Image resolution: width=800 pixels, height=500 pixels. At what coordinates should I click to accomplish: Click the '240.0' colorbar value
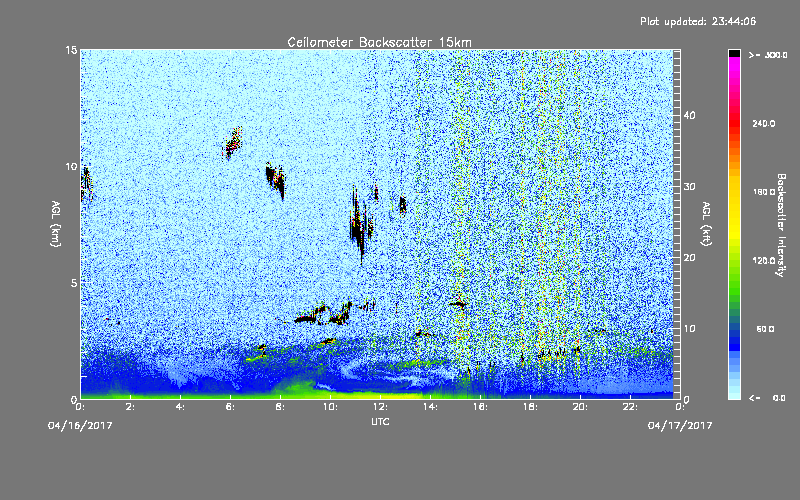[x=764, y=124]
